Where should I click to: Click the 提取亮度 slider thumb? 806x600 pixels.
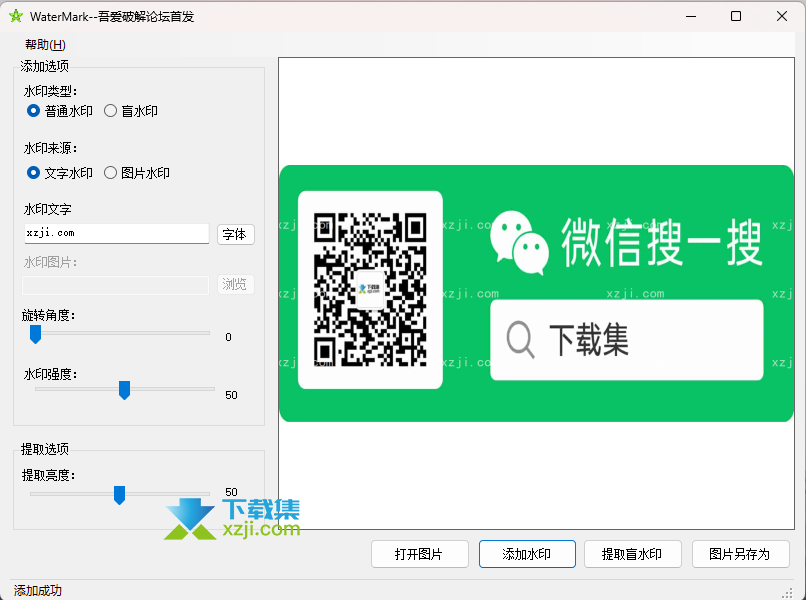(119, 495)
